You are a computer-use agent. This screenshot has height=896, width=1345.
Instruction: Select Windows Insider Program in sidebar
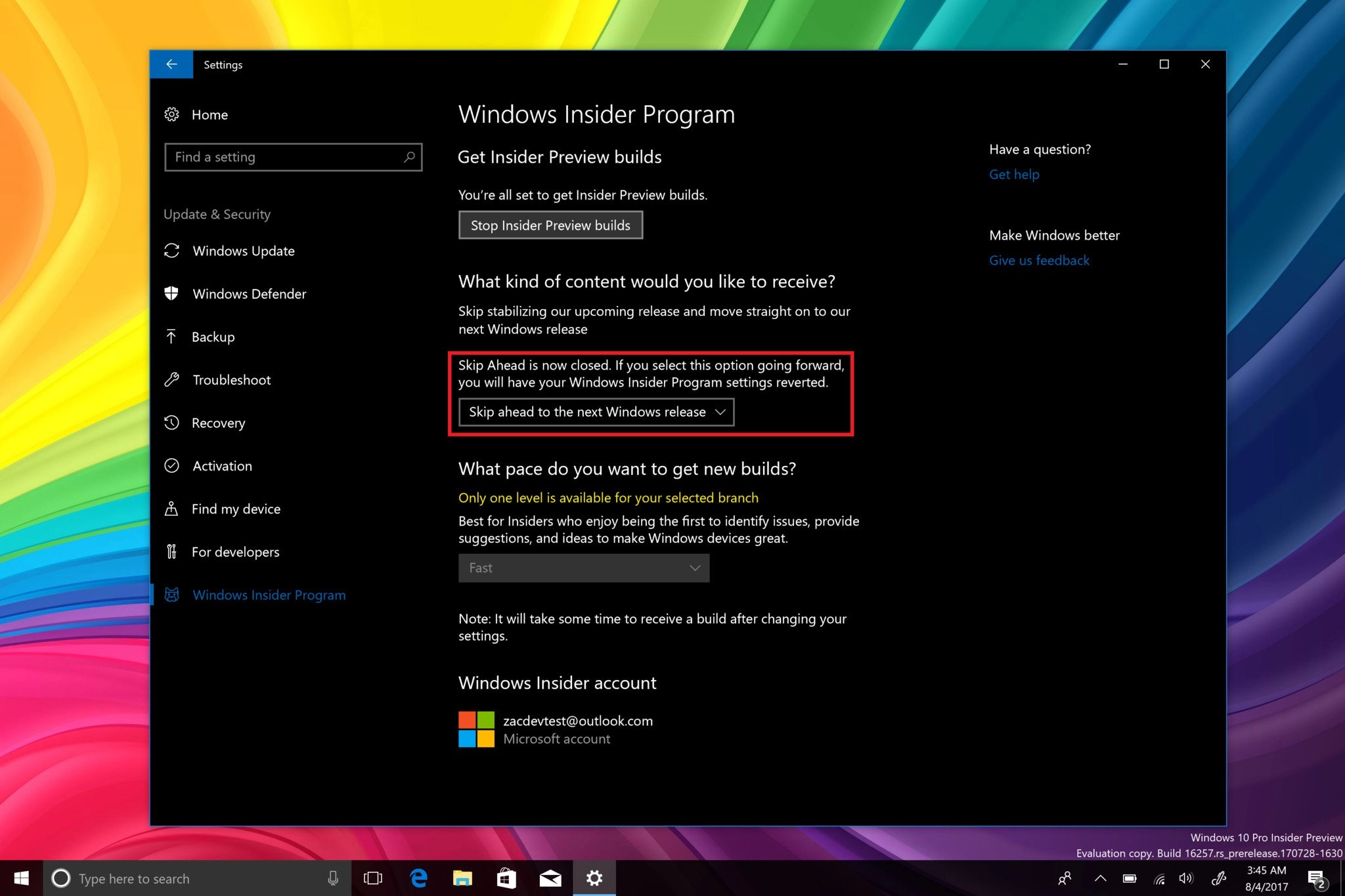point(269,595)
